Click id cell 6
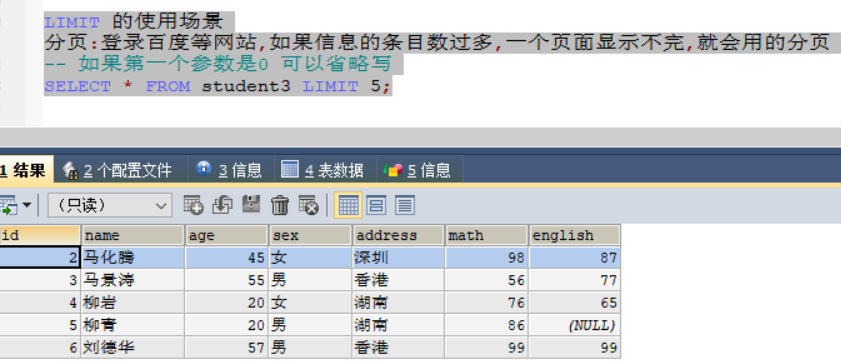Viewport: 841px width, 362px height. 40,348
